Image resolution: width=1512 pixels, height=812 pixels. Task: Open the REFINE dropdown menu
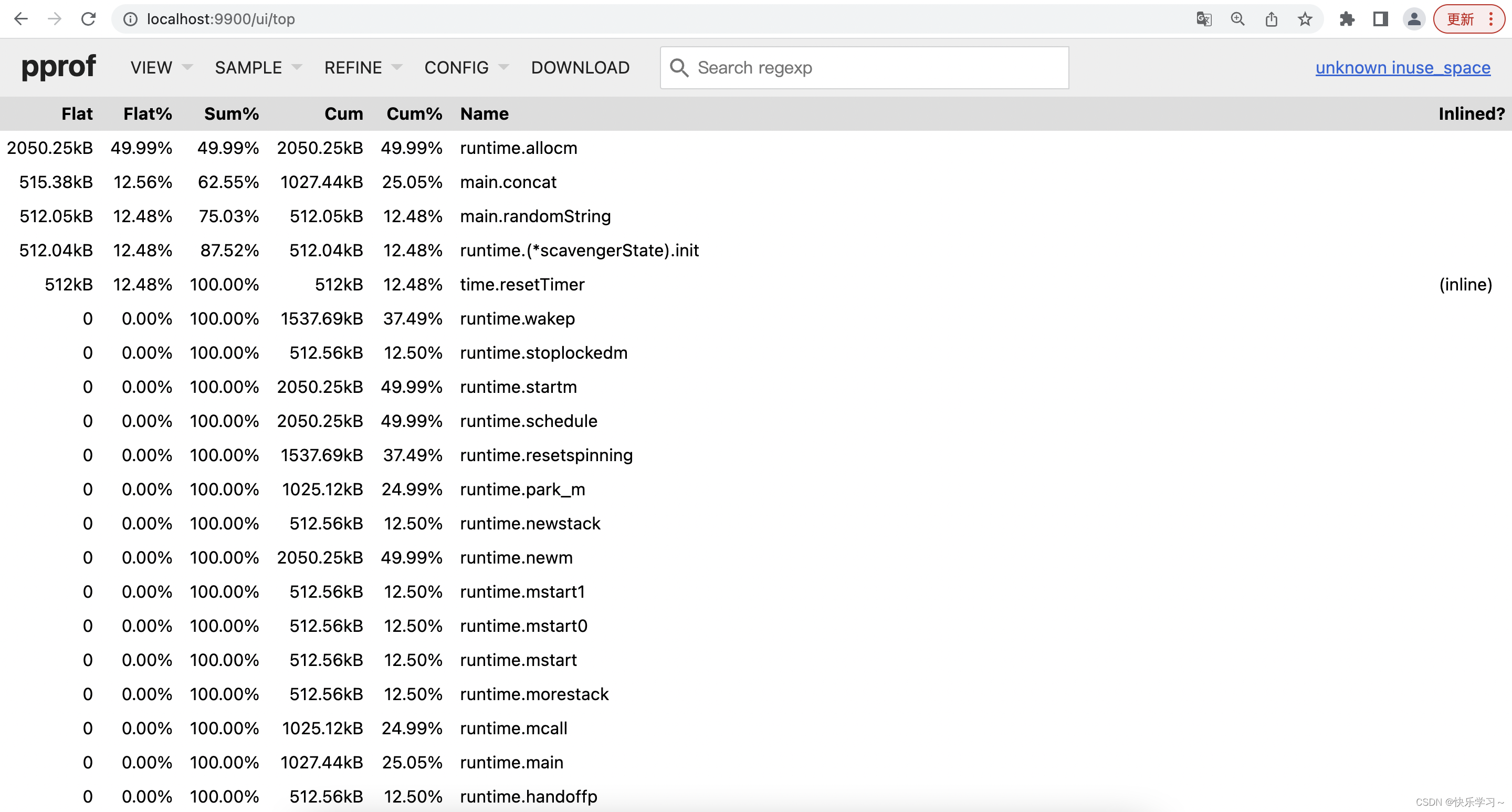(363, 68)
